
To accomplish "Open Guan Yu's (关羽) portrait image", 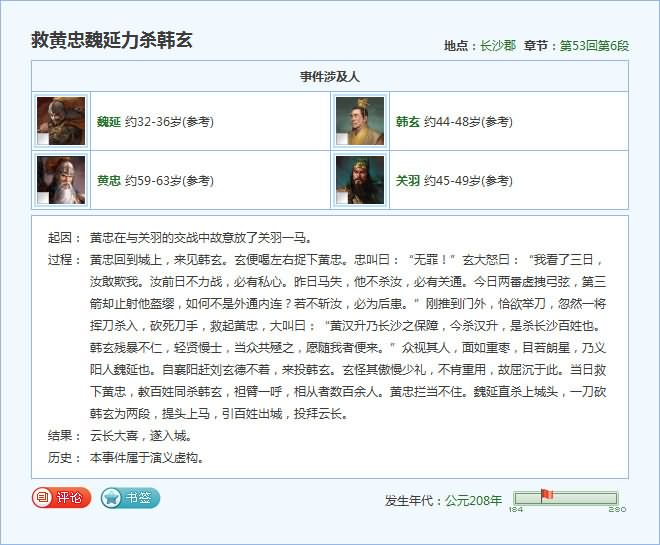I will [359, 180].
